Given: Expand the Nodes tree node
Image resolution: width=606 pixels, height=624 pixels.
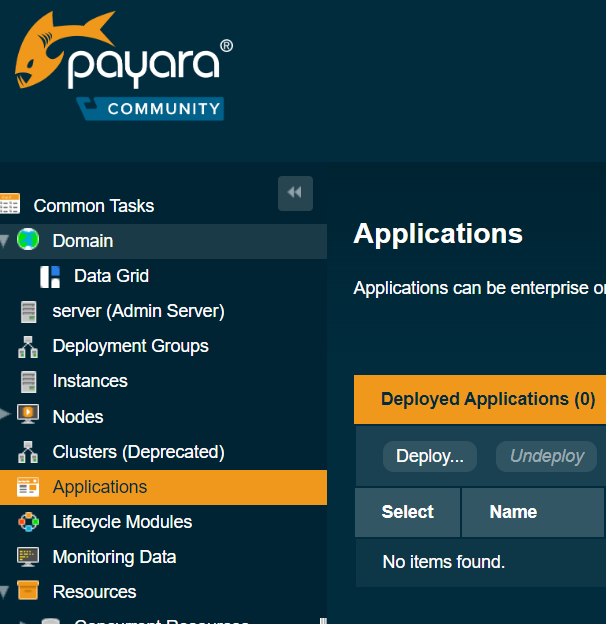Looking at the screenshot, I should coord(5,416).
